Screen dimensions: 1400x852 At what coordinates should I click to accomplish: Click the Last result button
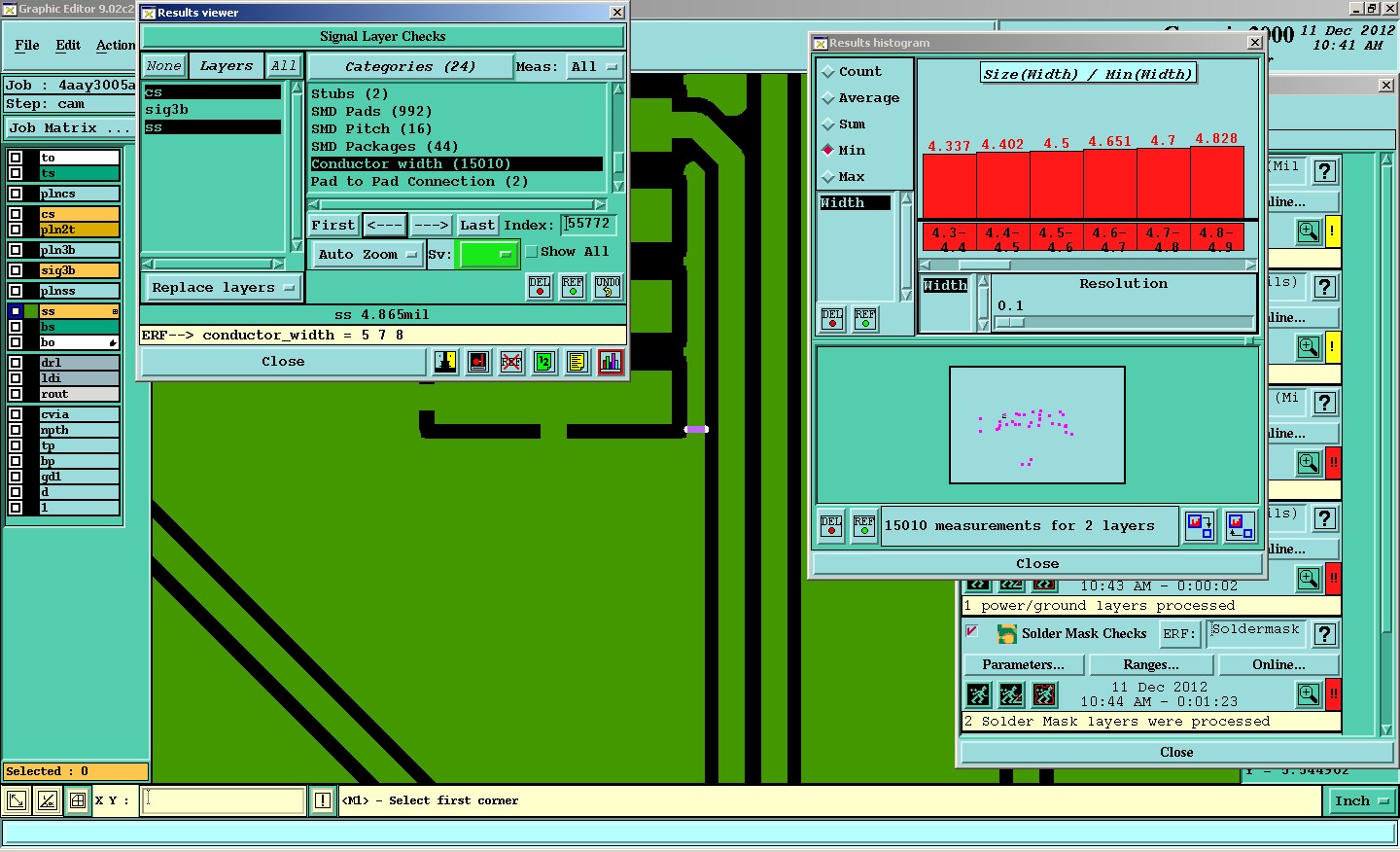(477, 226)
